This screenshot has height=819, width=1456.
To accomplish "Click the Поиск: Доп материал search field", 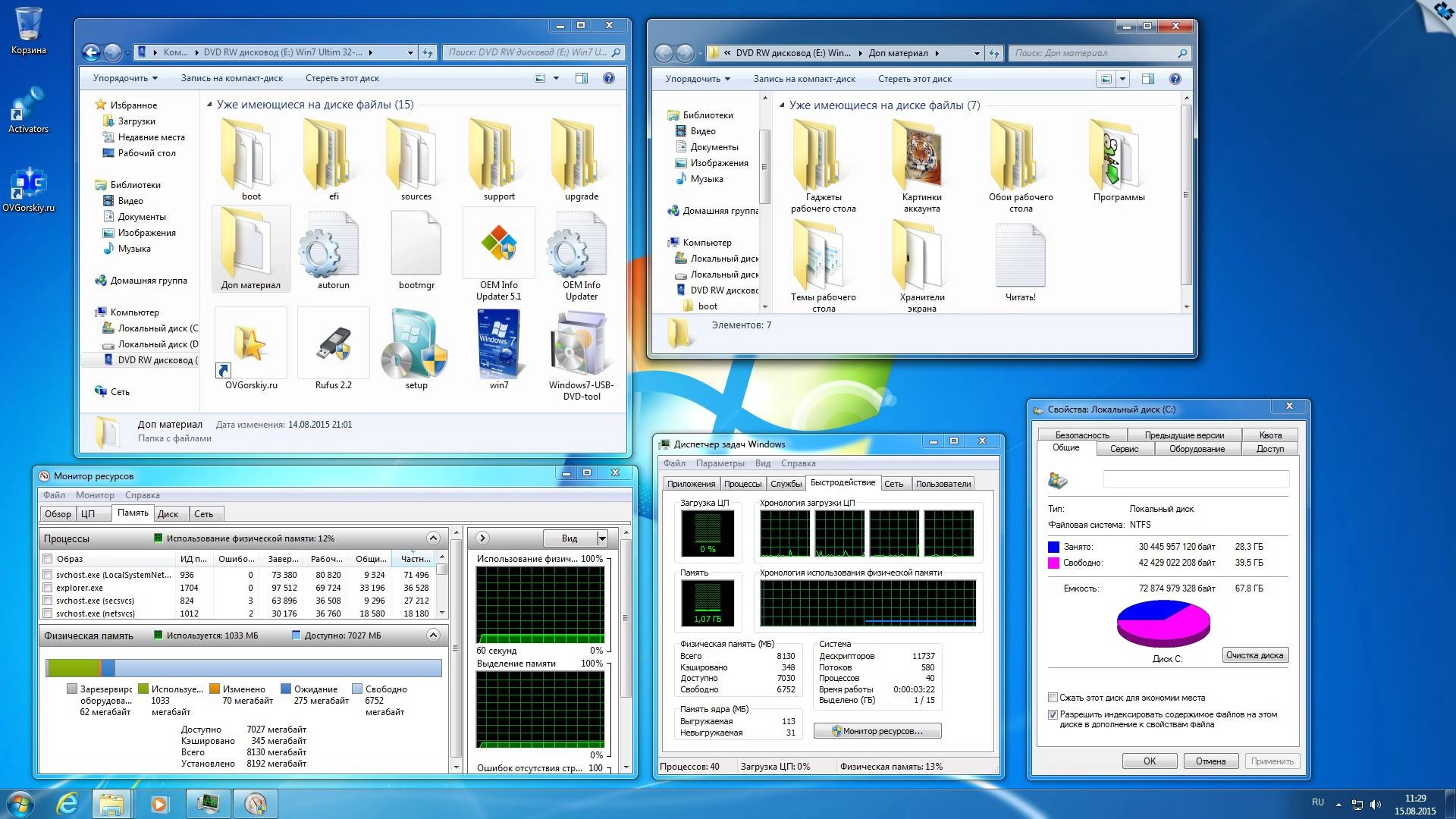I will (x=1099, y=53).
